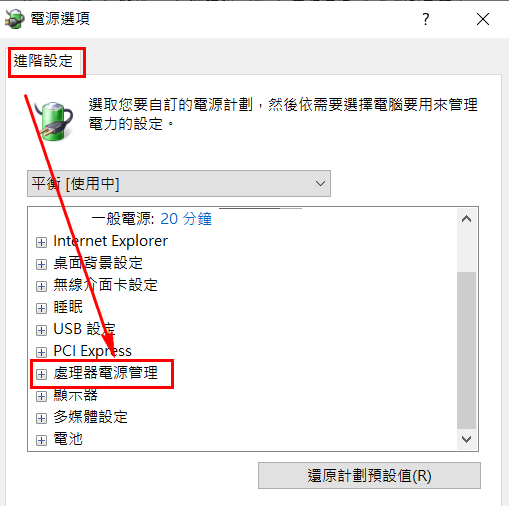Select the 進階設定 tab
Image resolution: width=509 pixels, height=506 pixels.
click(x=43, y=61)
